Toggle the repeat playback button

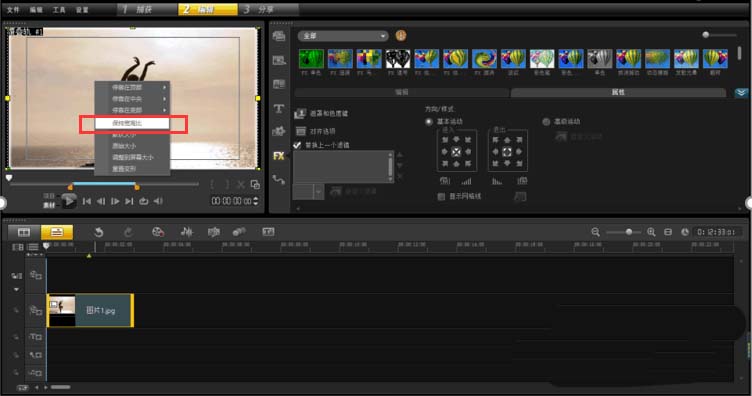[143, 201]
